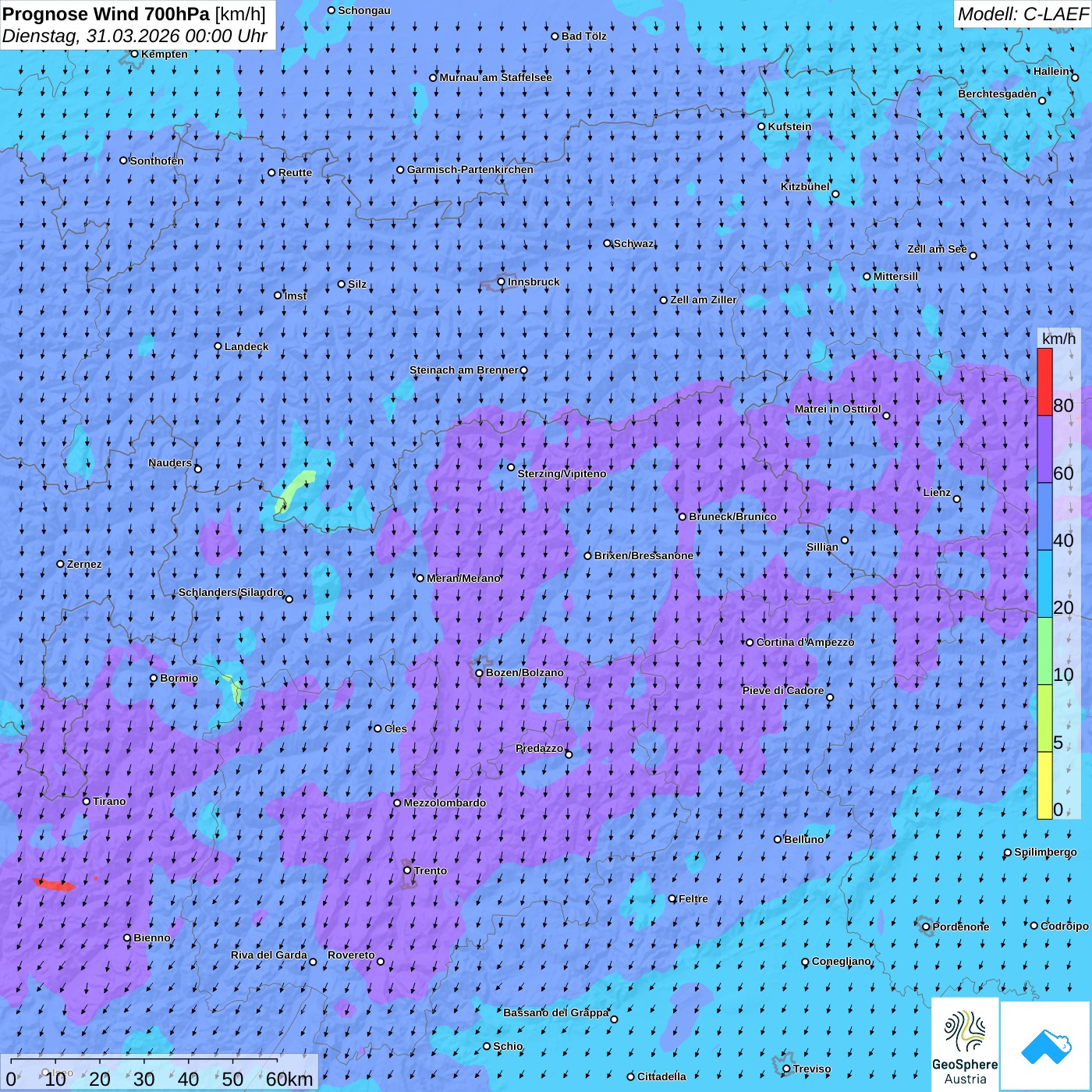
Task: Click the Kitzbühel label
Action: point(805,186)
